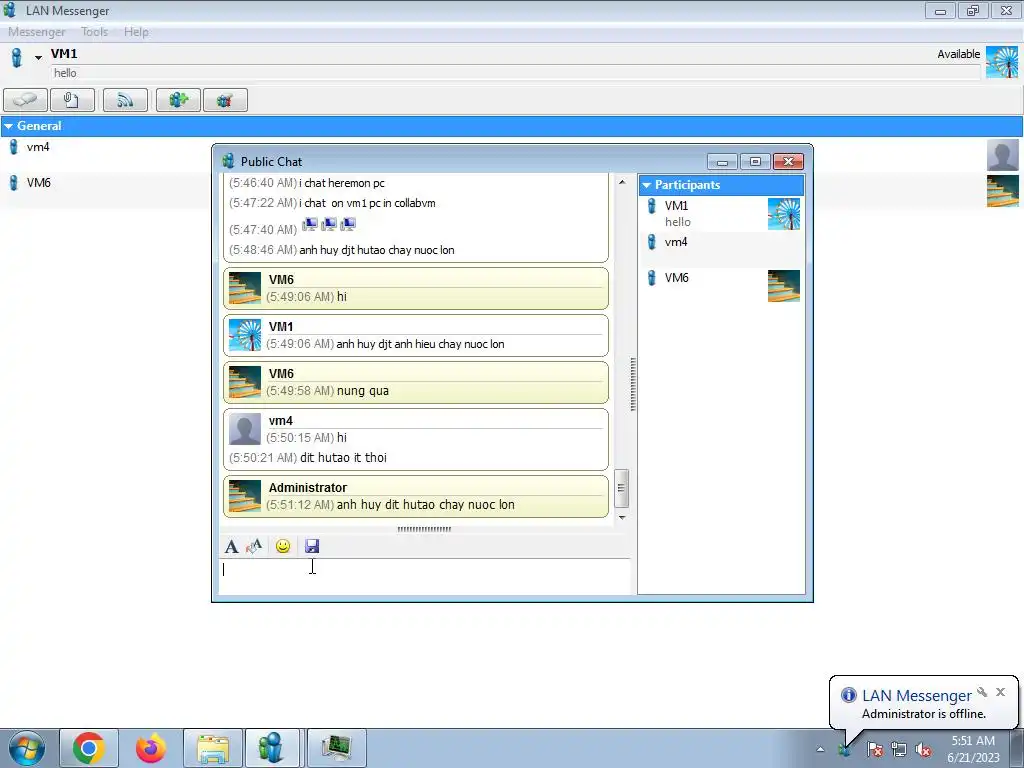This screenshot has height=768, width=1024.
Task: Click the file transfer paperclip toolbar button
Action: pyautogui.click(x=72, y=100)
